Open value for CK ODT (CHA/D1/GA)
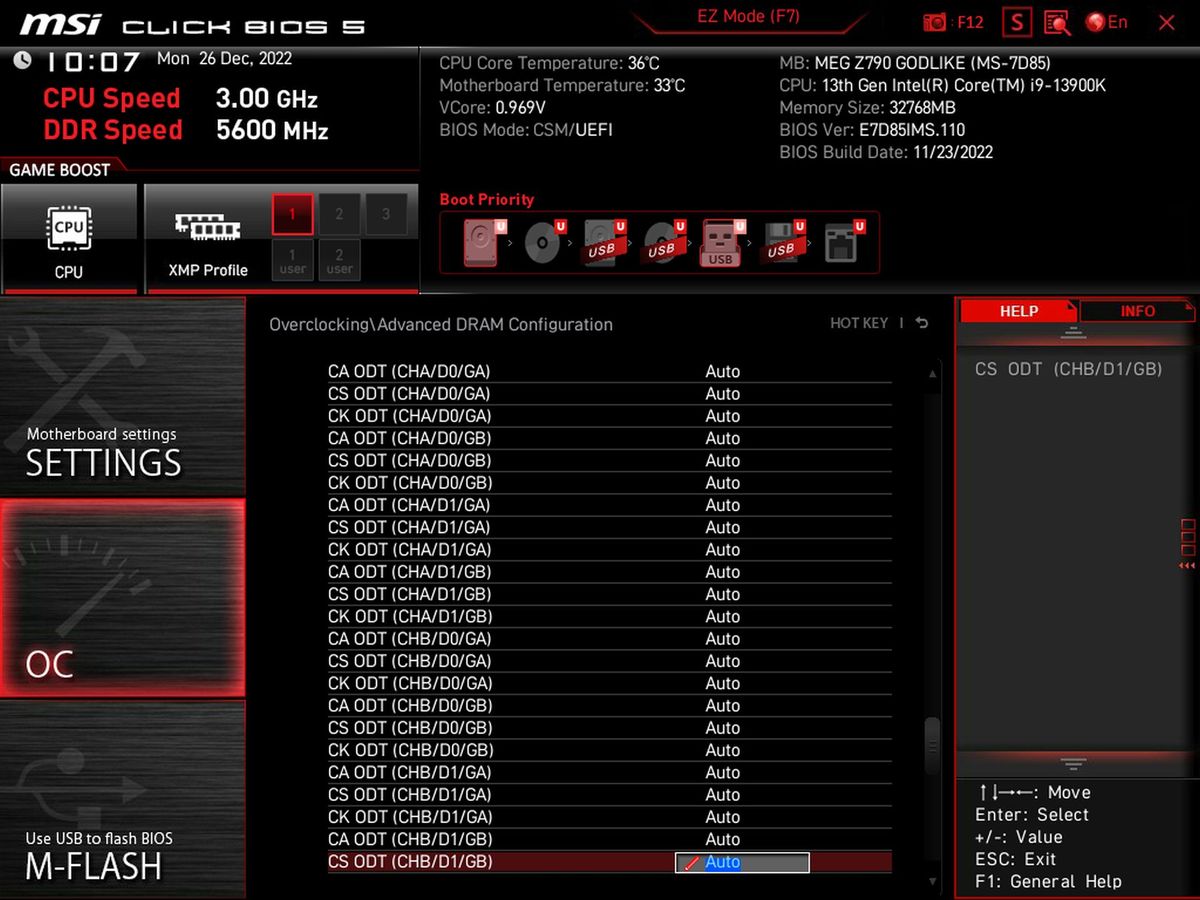Screen dimensions: 1200x900 coord(723,550)
